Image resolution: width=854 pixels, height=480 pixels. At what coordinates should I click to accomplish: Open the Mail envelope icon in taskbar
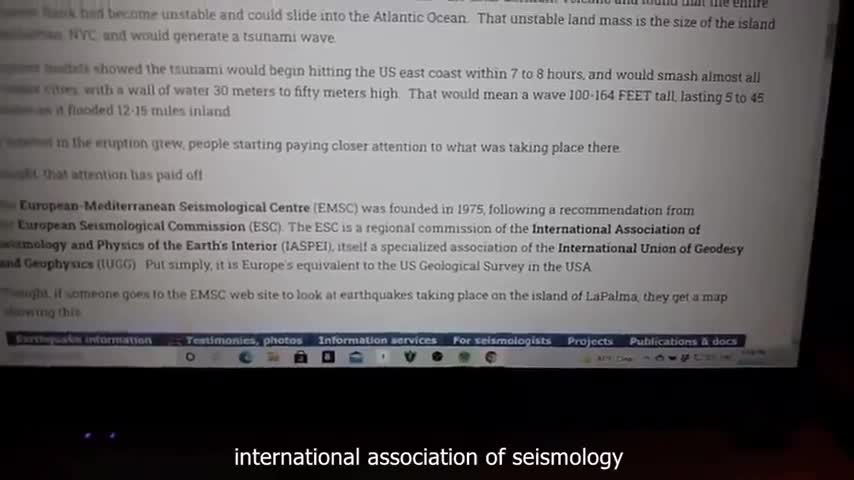point(356,357)
